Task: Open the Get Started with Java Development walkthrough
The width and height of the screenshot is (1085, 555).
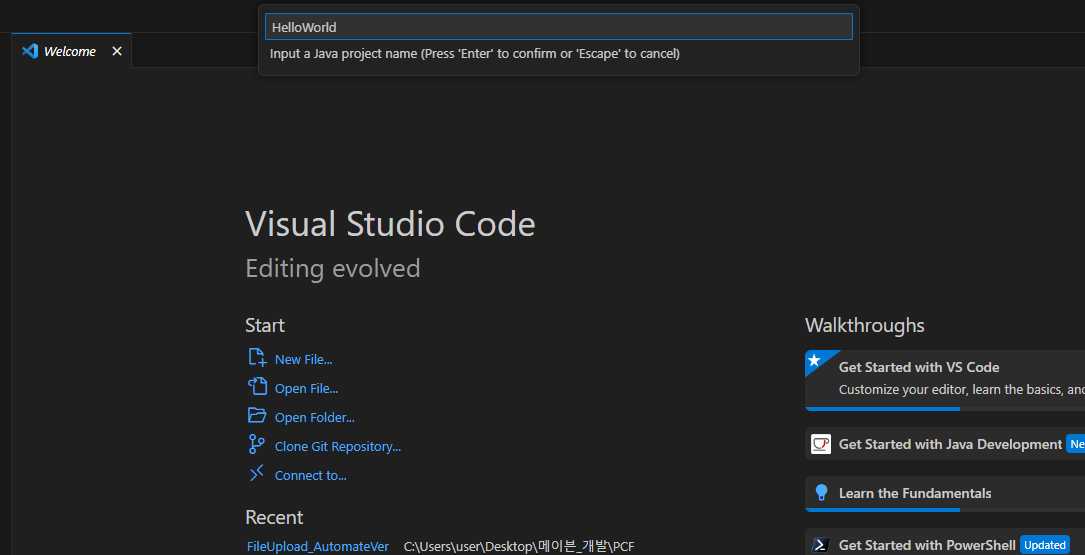Action: (x=945, y=444)
